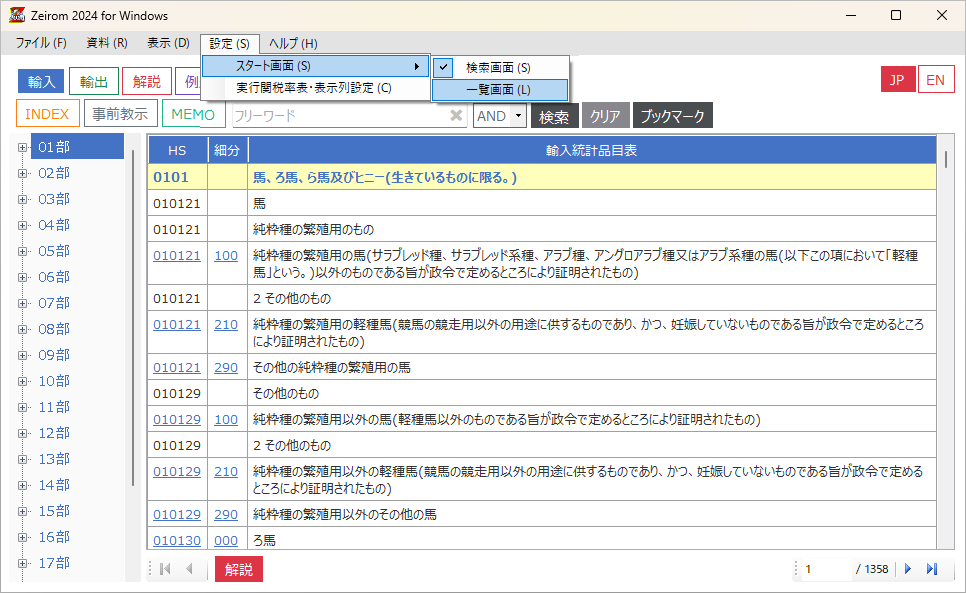Viewport: 966px width, 593px height.
Task: Go to the first page of results
Action: 165,569
